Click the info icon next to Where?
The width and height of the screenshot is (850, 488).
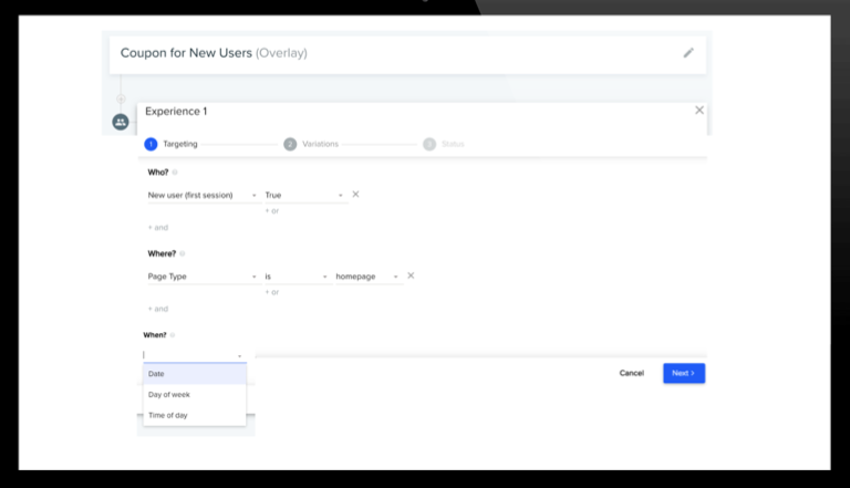(184, 254)
